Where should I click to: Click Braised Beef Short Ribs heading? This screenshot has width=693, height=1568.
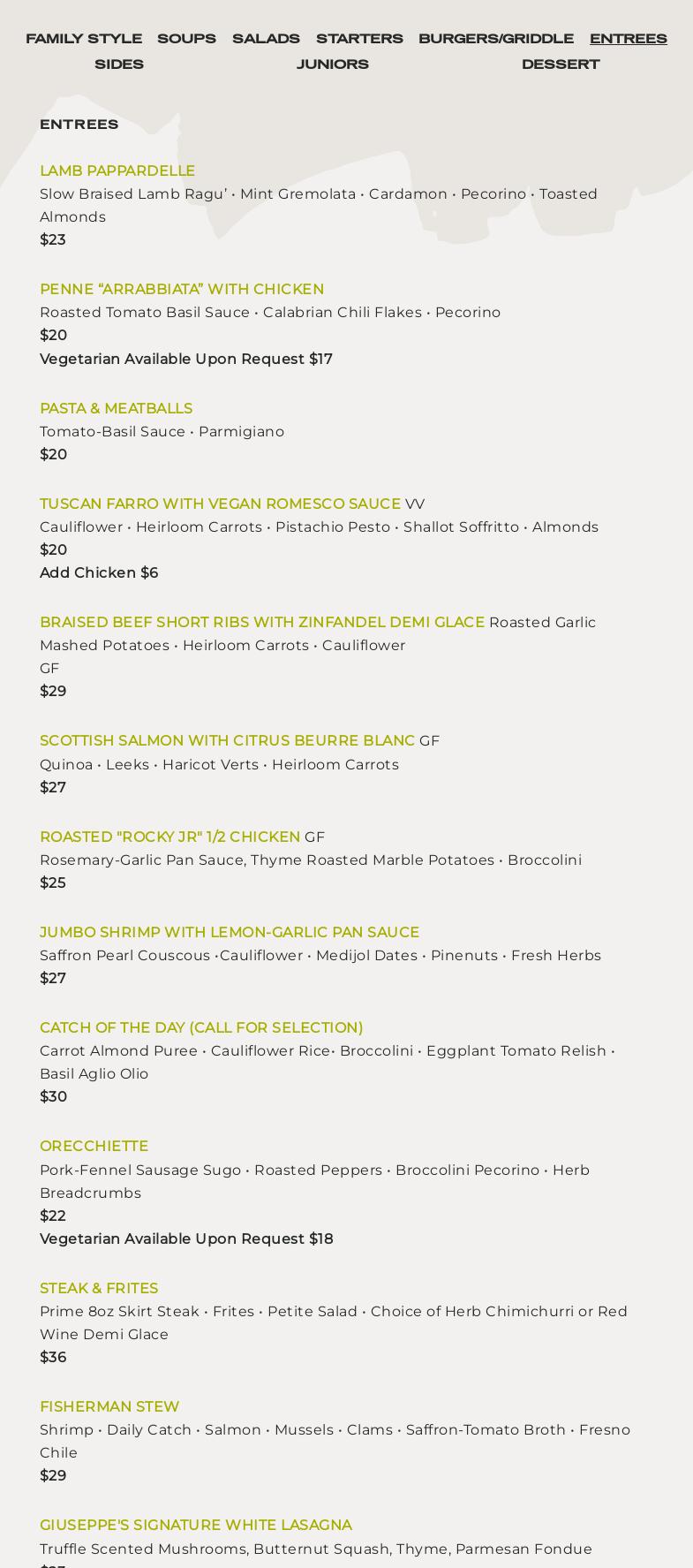pos(261,622)
